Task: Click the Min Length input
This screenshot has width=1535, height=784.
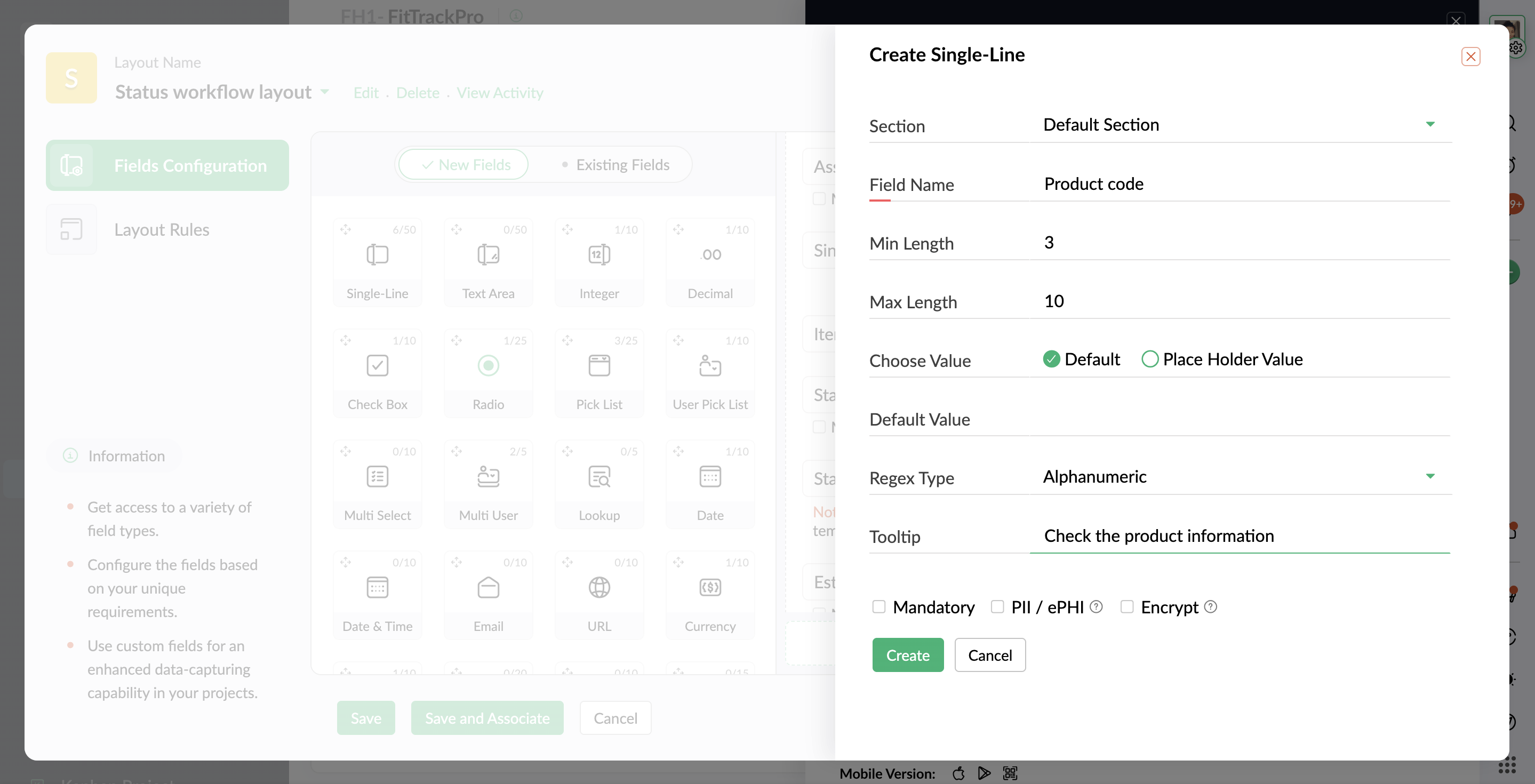Action: click(1241, 243)
